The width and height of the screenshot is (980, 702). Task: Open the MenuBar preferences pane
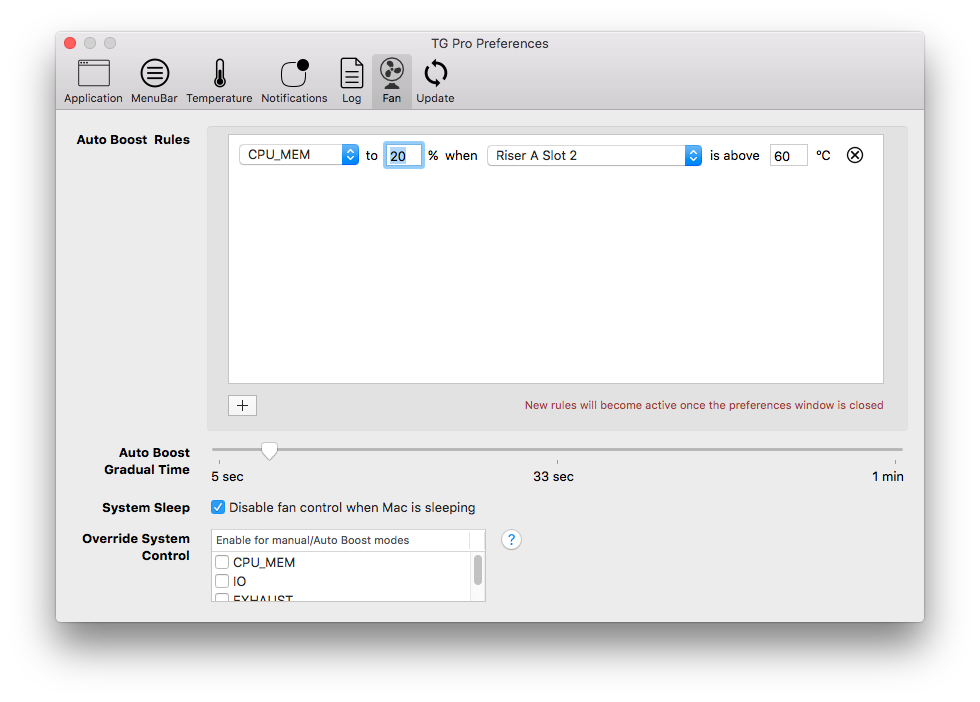tap(154, 81)
